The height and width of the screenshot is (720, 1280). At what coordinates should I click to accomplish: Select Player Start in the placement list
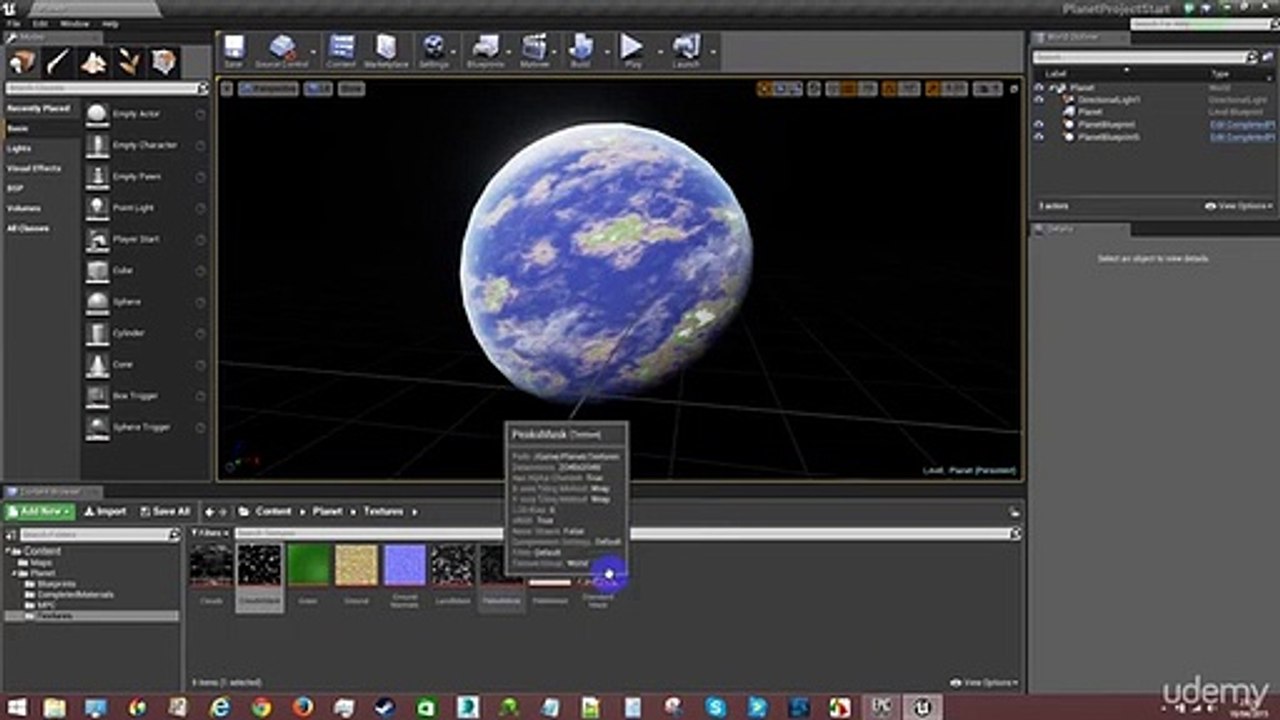pos(146,240)
